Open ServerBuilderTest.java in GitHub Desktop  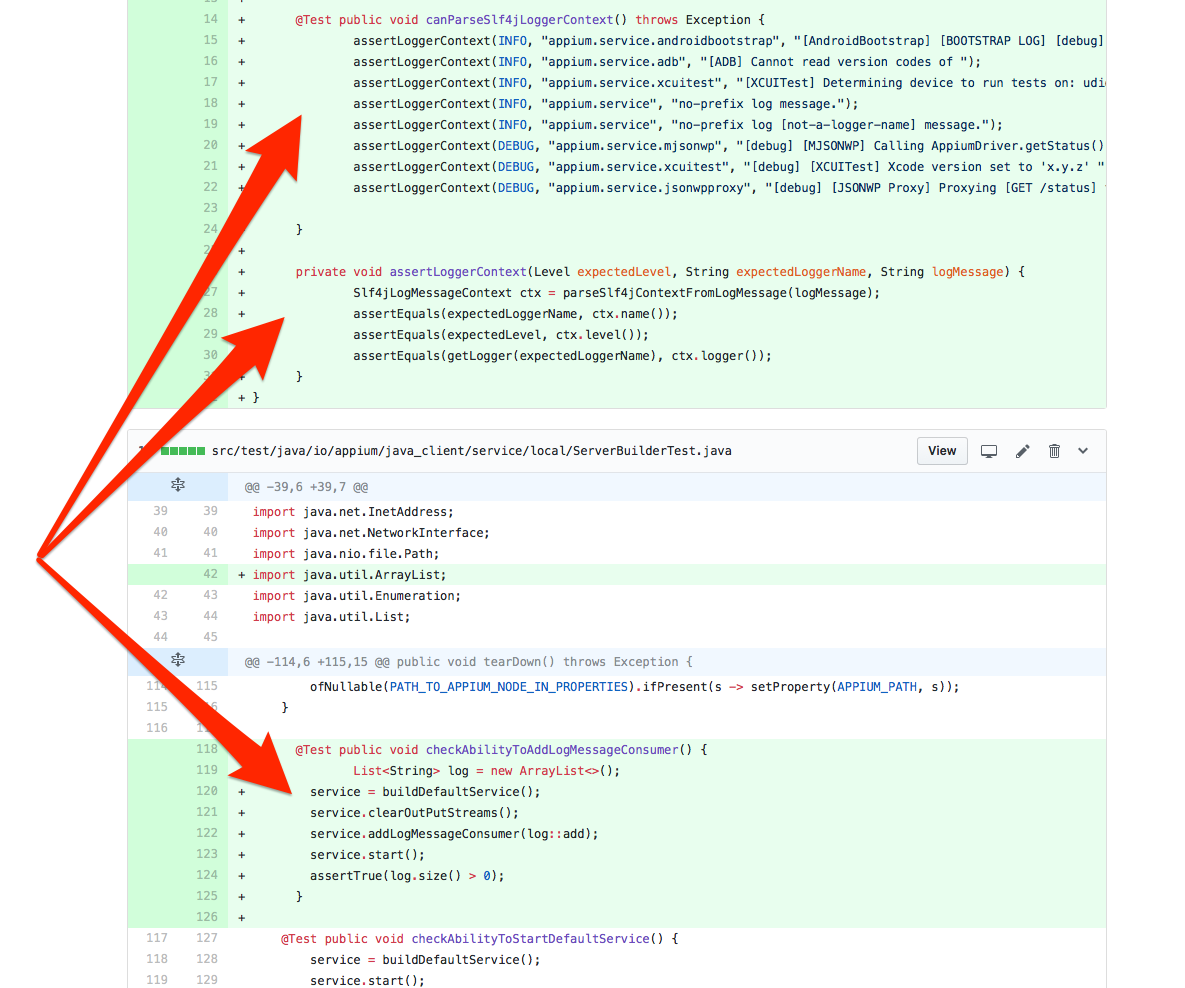[x=989, y=451]
